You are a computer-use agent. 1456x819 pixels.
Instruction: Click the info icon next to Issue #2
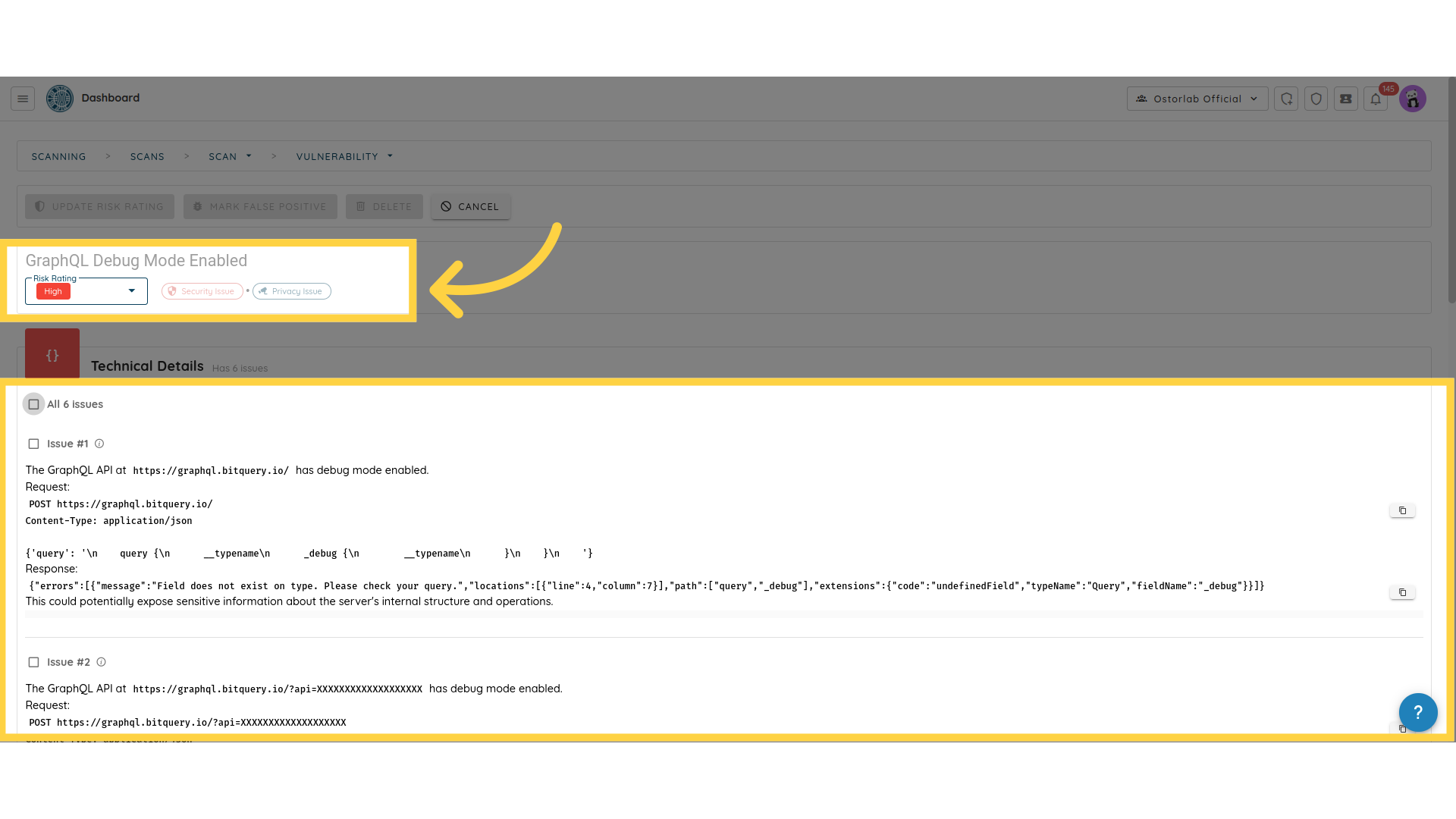(x=101, y=662)
